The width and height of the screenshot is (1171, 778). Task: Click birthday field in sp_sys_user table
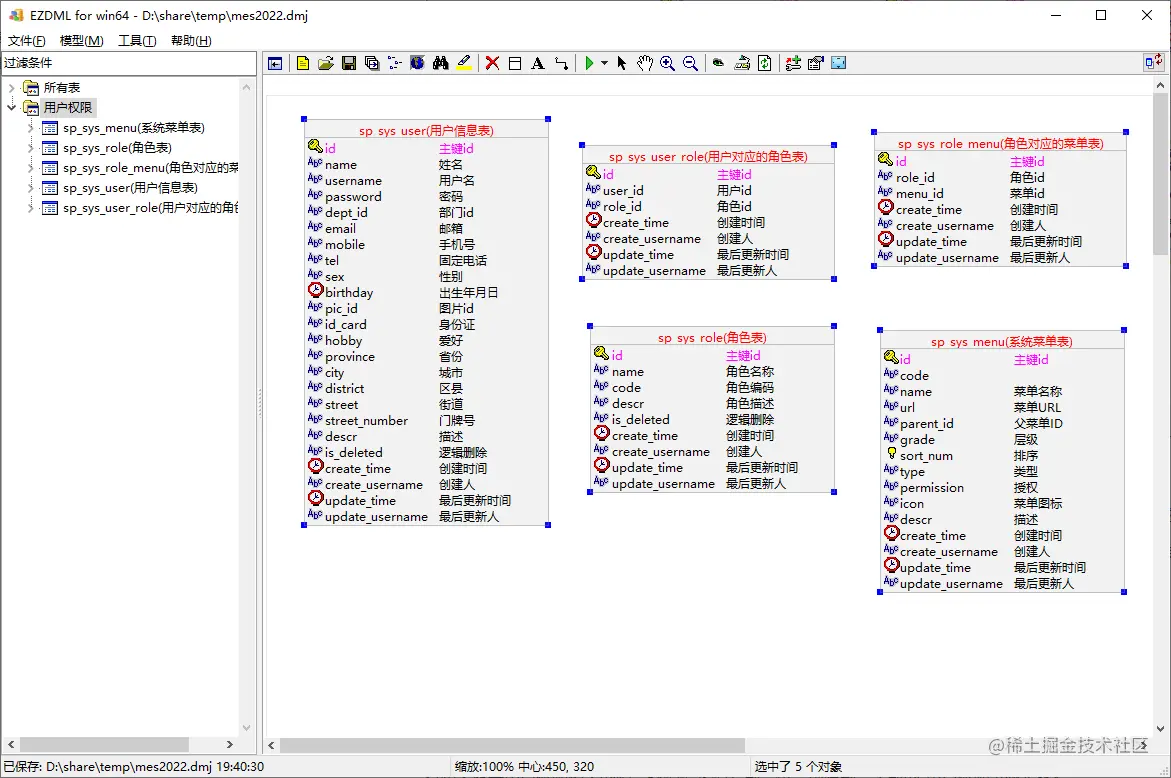[349, 293]
